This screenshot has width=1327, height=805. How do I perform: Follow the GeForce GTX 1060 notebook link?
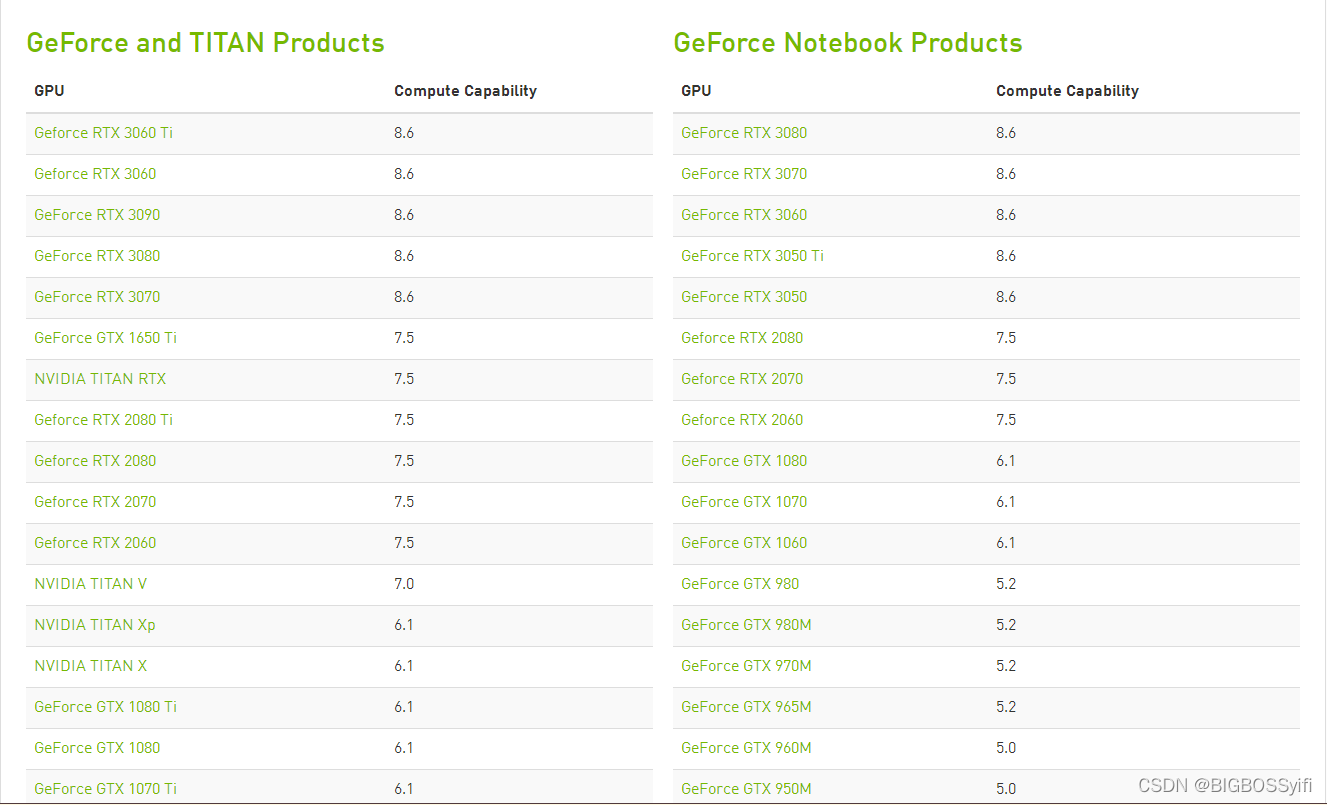(744, 543)
